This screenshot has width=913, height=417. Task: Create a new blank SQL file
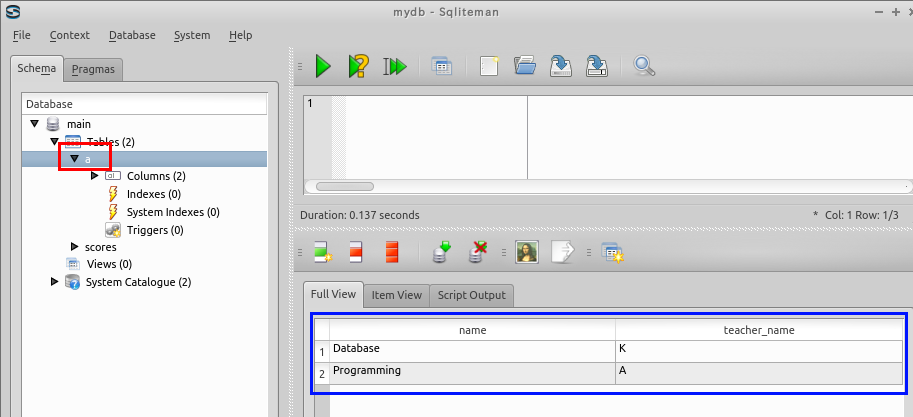coord(489,66)
